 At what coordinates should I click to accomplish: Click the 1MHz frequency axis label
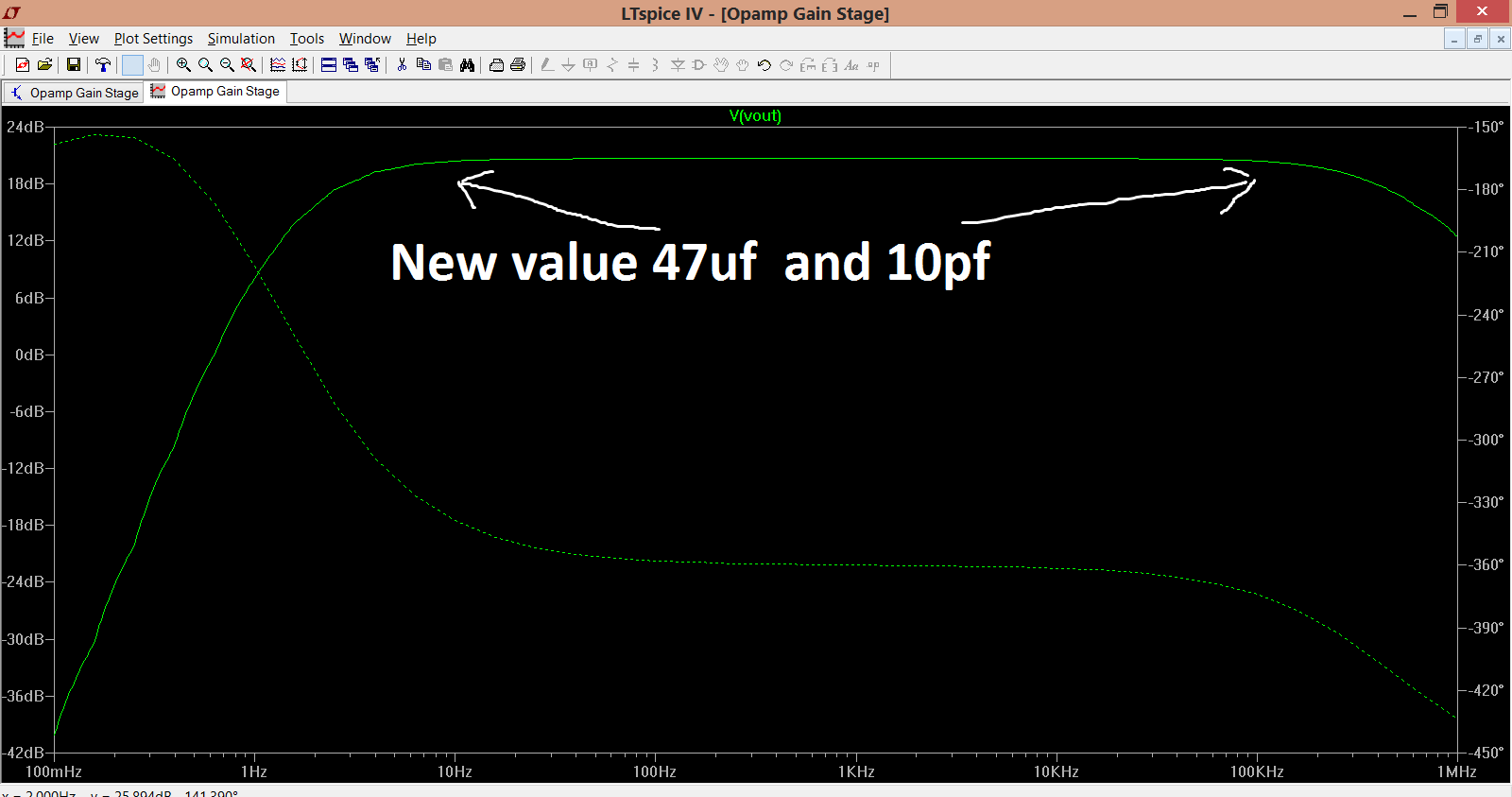tap(1457, 771)
